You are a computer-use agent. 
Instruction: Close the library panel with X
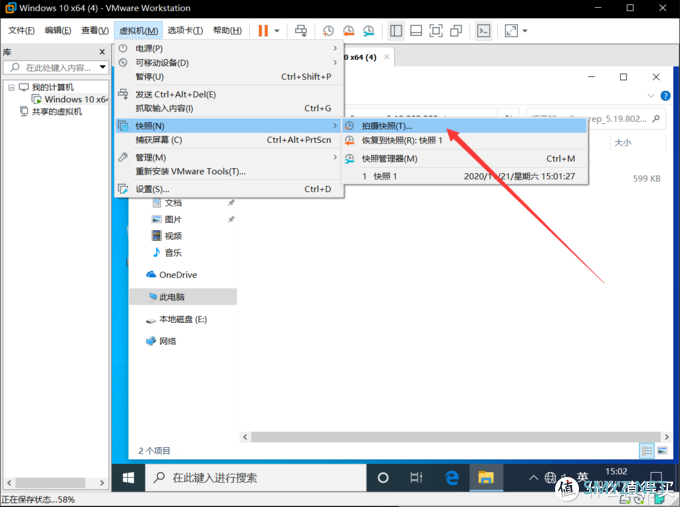tap(102, 52)
